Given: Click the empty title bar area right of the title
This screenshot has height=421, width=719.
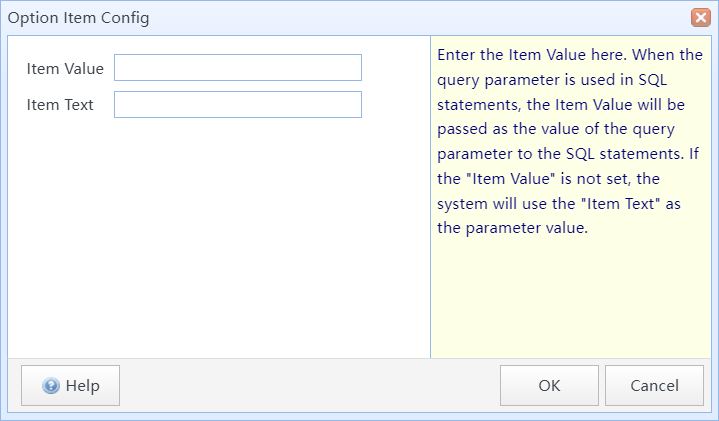Looking at the screenshot, I should (420, 18).
